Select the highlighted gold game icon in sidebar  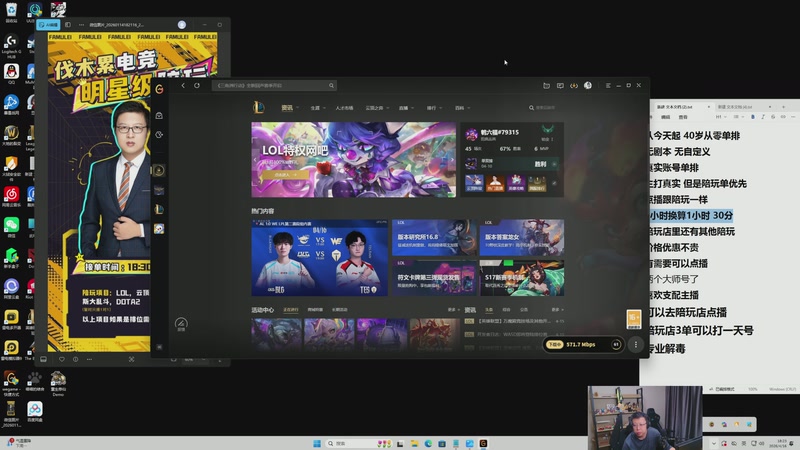pos(159,170)
